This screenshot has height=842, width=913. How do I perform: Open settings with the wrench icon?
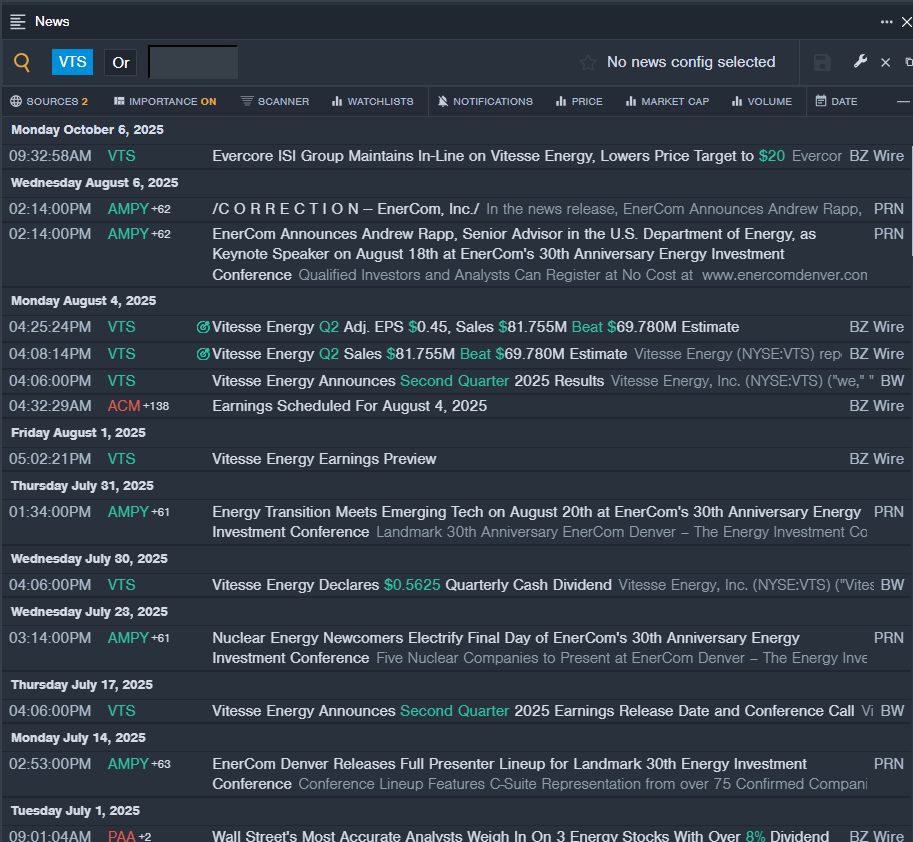(x=860, y=62)
